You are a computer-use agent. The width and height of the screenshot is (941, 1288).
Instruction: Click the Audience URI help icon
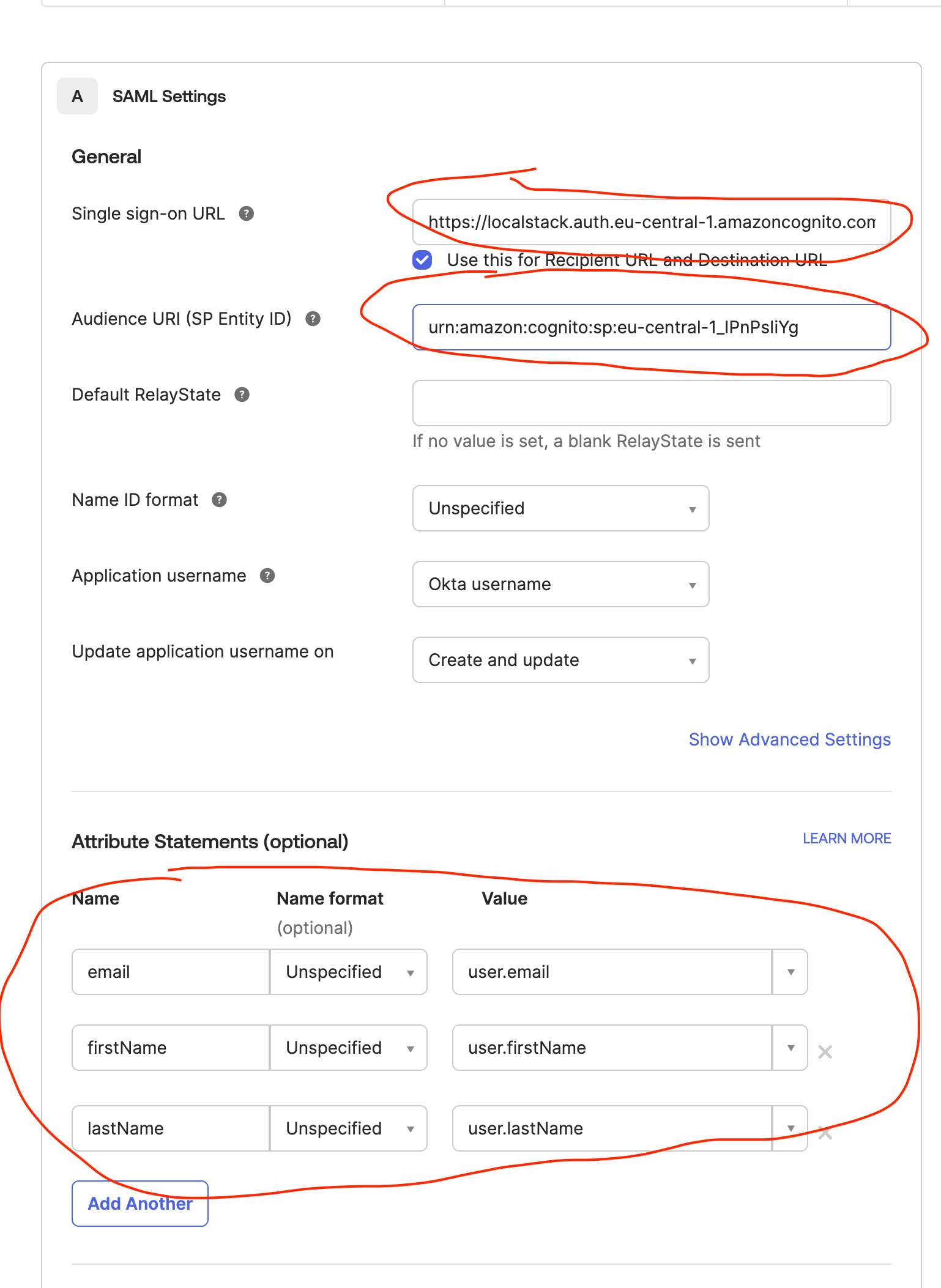tap(314, 319)
